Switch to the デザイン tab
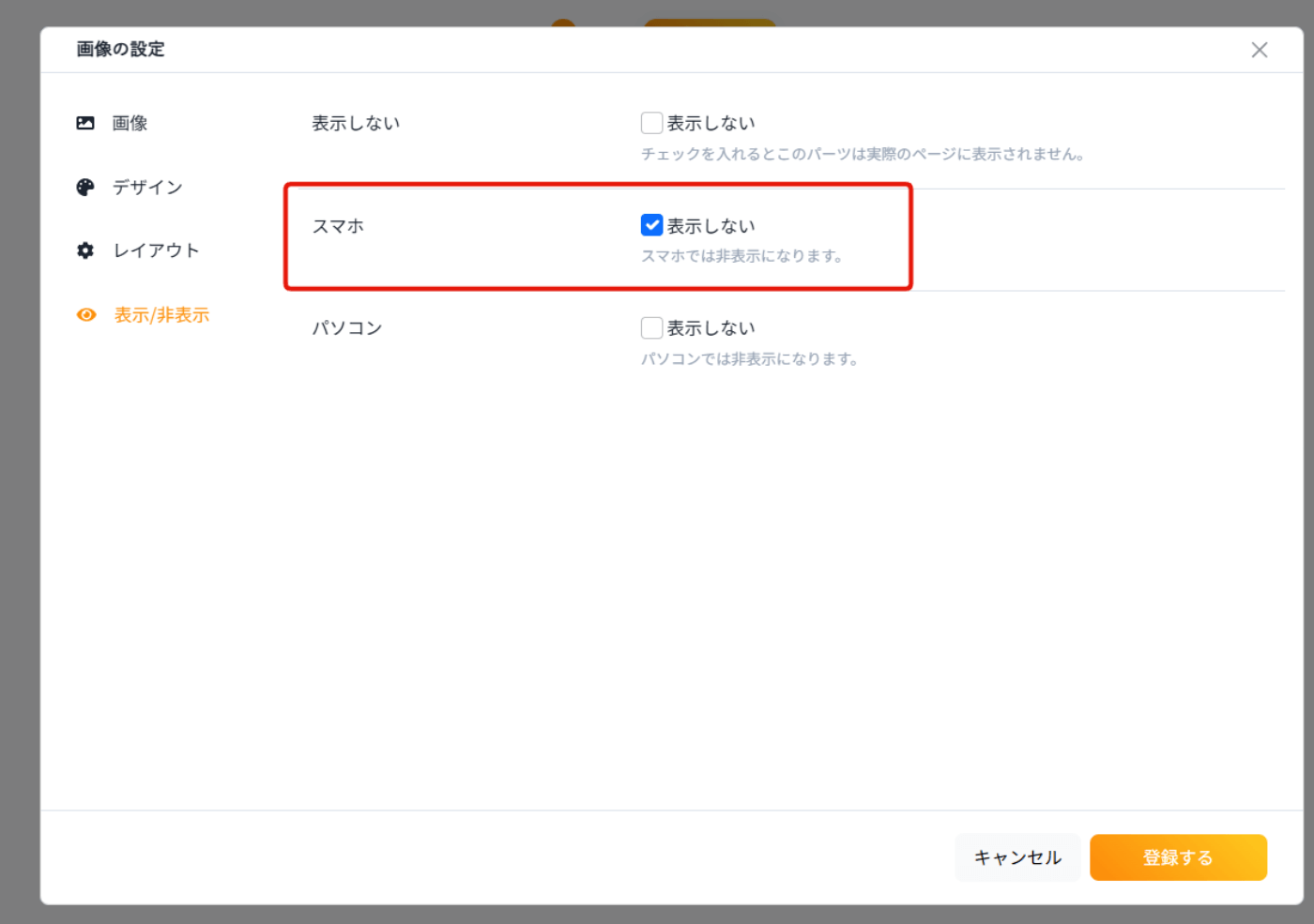The image size is (1314, 924). pos(147,187)
